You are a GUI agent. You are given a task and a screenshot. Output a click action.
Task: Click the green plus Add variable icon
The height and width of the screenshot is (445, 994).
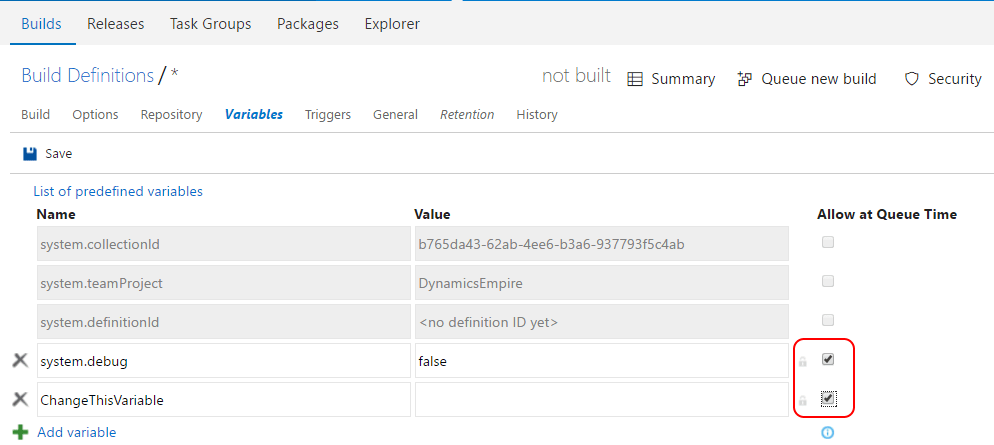(x=20, y=433)
